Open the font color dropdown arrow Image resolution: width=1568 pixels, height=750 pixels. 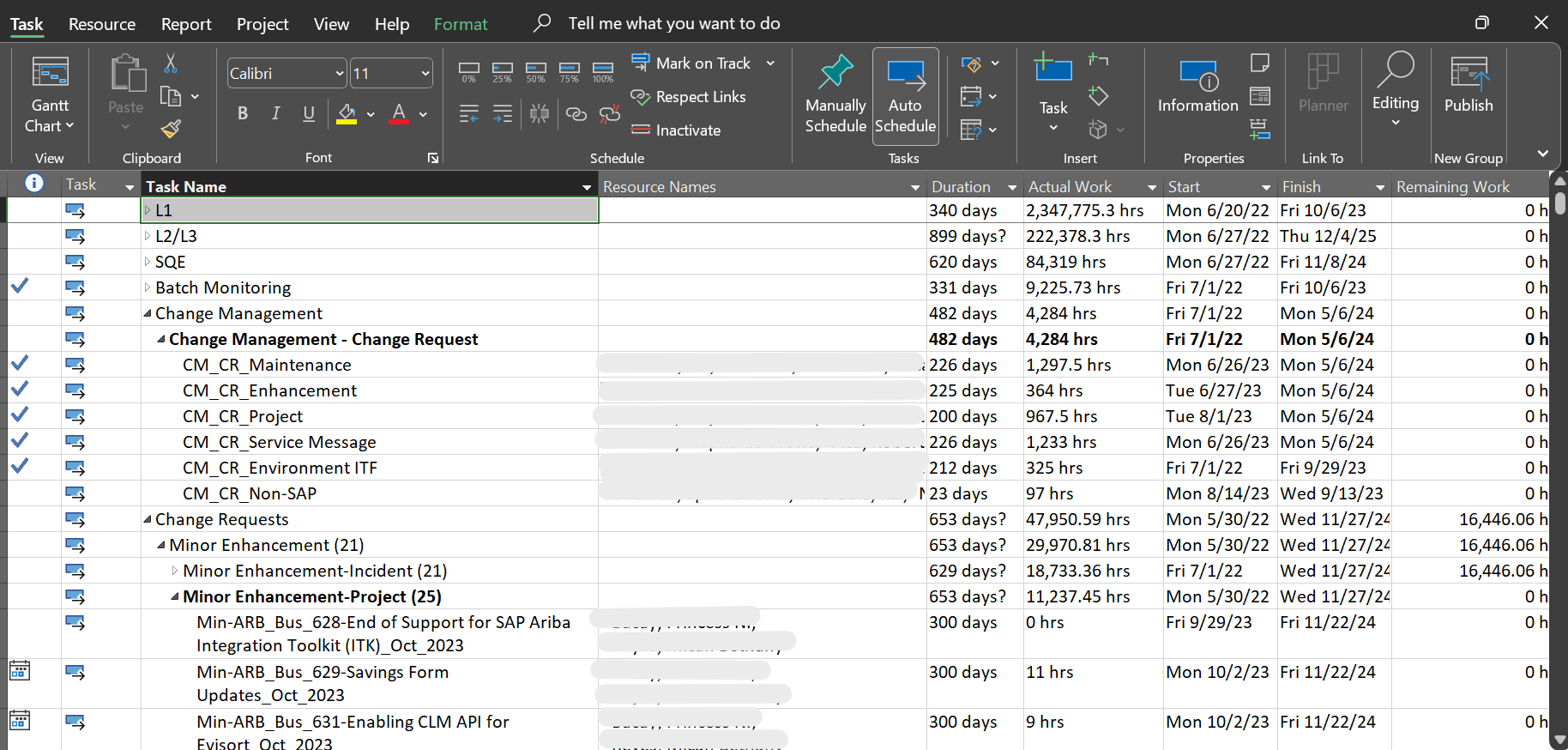pos(423,114)
